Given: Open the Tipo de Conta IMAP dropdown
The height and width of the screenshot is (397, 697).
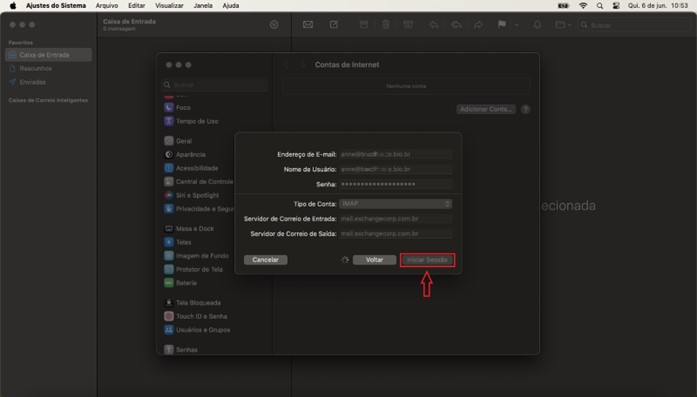Looking at the screenshot, I should pyautogui.click(x=396, y=204).
